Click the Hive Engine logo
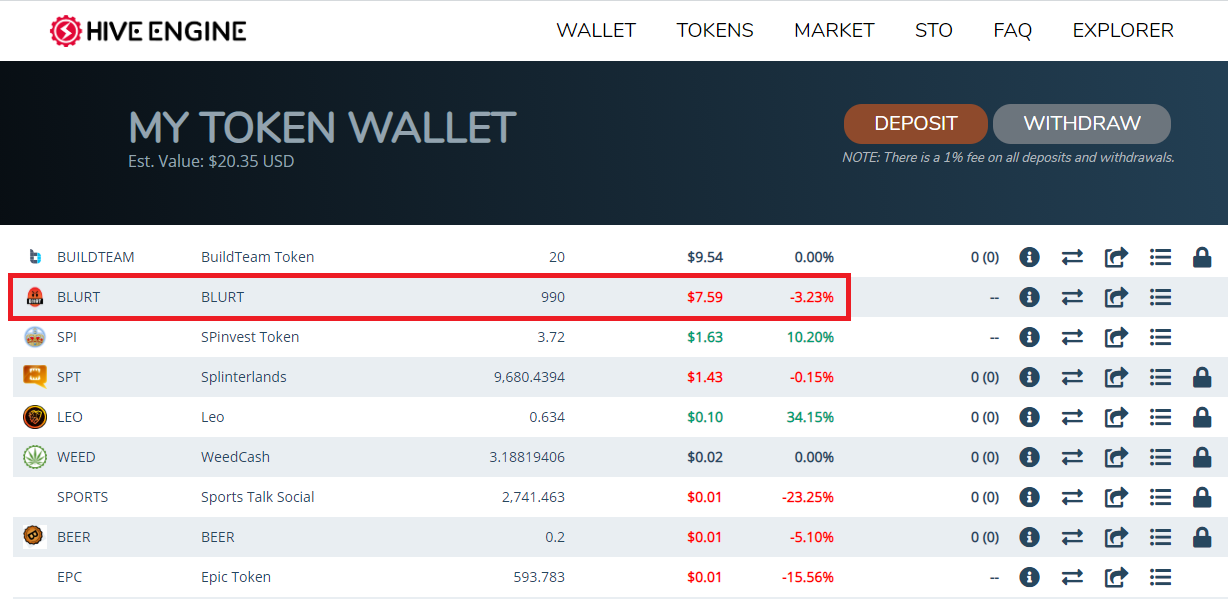1228x599 pixels. (x=148, y=31)
